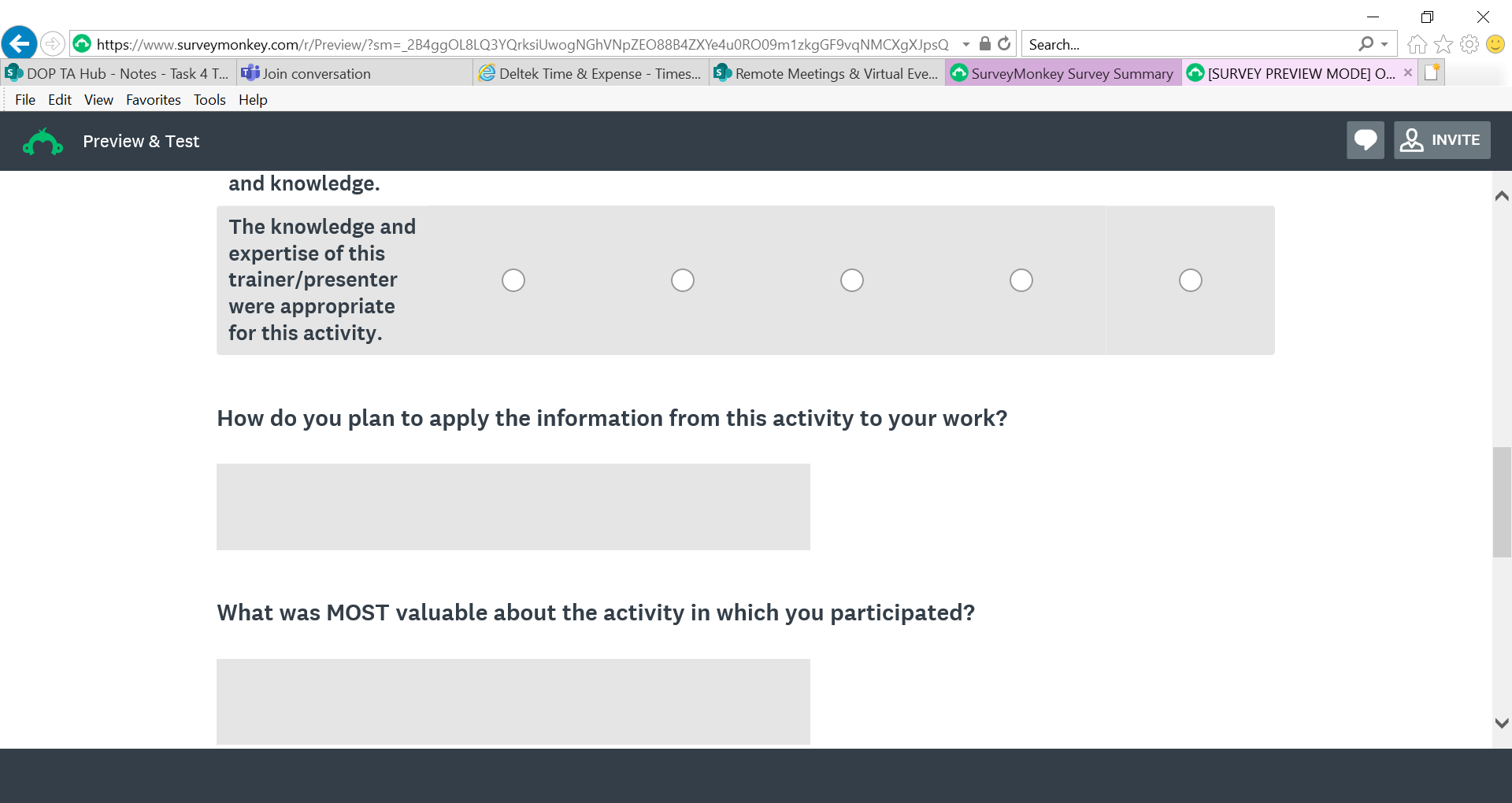Open the Favorites menu
Image resolution: width=1512 pixels, height=803 pixels.
pyautogui.click(x=153, y=100)
